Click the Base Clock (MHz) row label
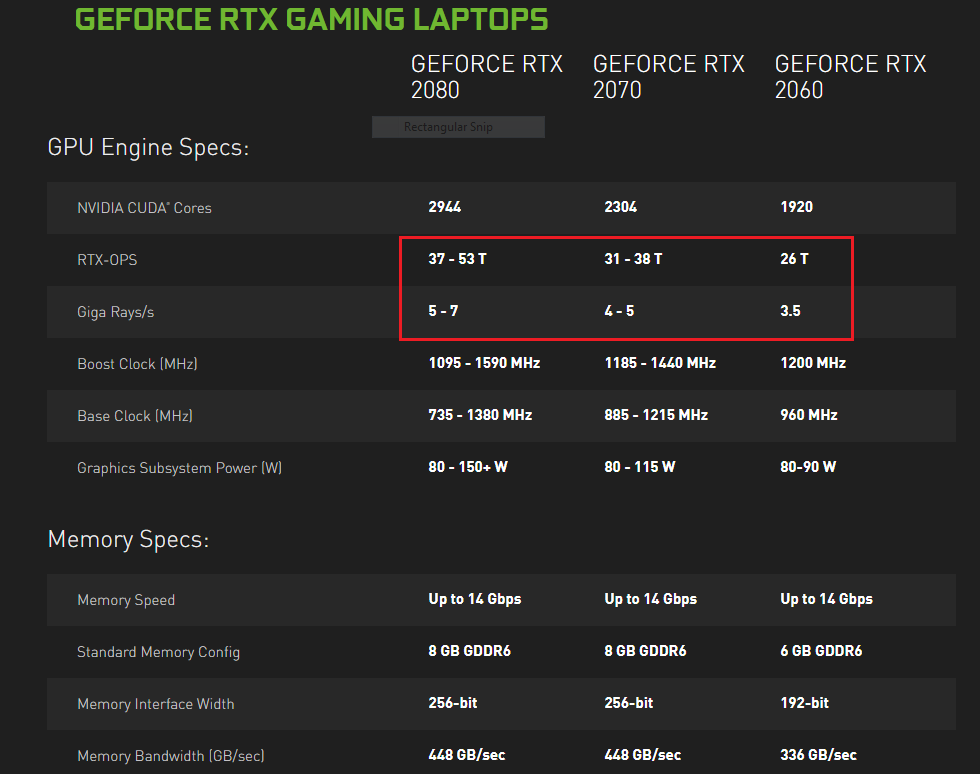The height and width of the screenshot is (774, 980). tap(135, 416)
